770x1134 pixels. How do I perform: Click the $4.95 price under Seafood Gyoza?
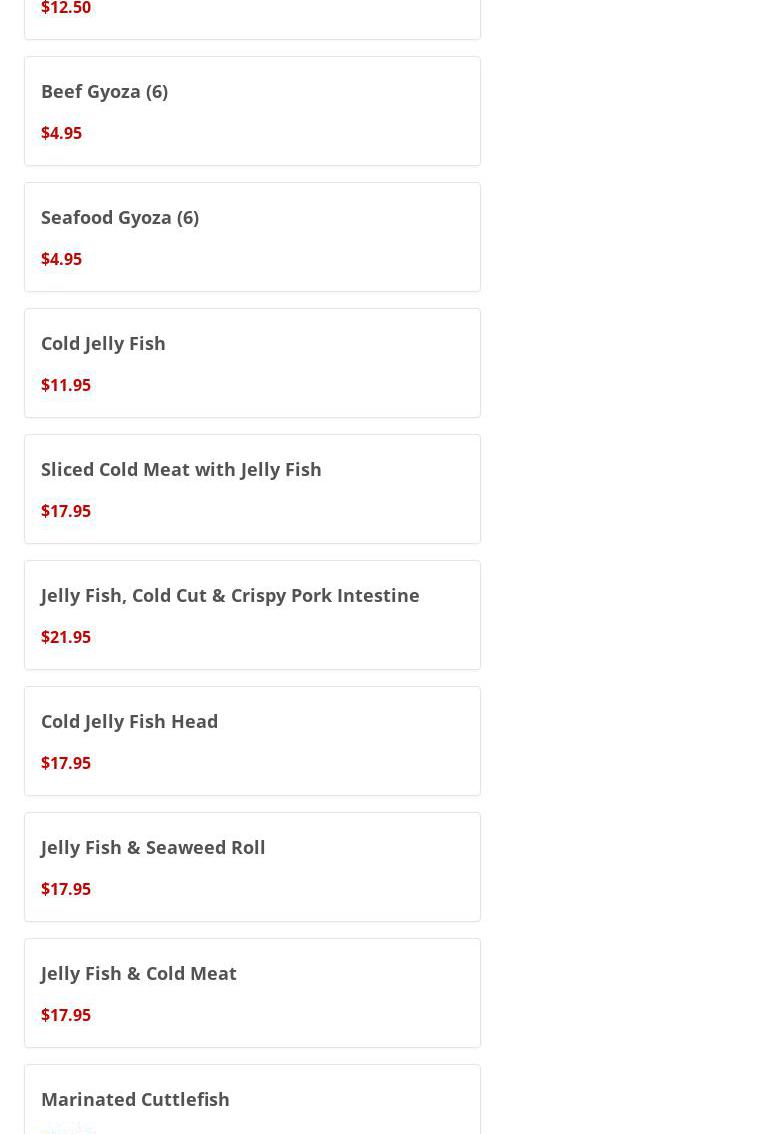point(61,259)
